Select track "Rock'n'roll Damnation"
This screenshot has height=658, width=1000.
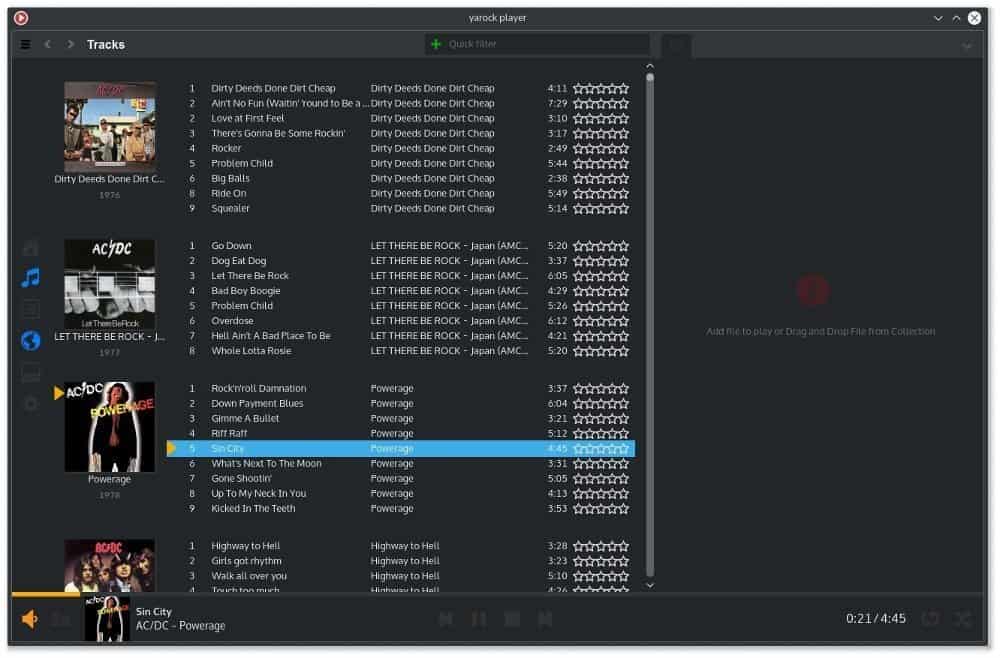pos(258,388)
